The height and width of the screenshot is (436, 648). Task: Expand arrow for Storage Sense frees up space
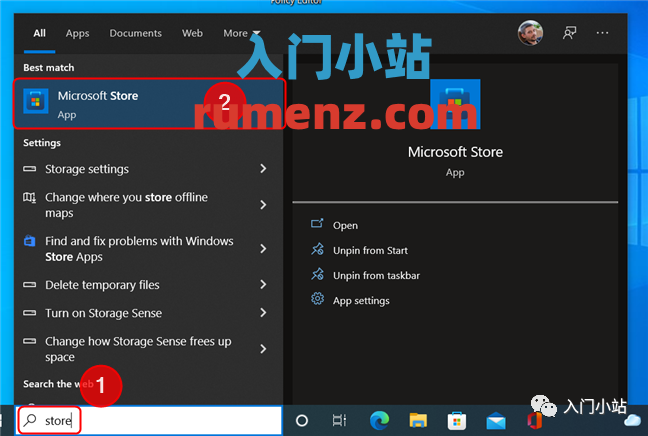[x=263, y=349]
